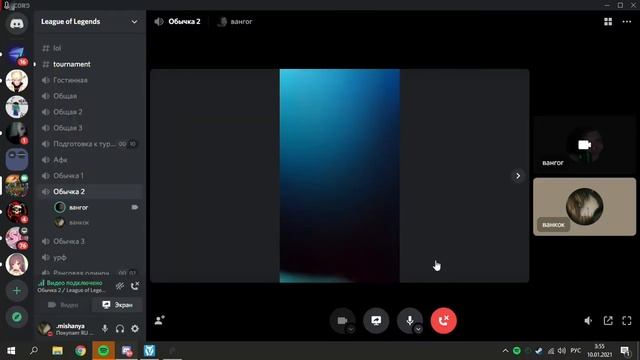Open File Explorer from taskbar
640x360 pixels.
click(x=57, y=351)
